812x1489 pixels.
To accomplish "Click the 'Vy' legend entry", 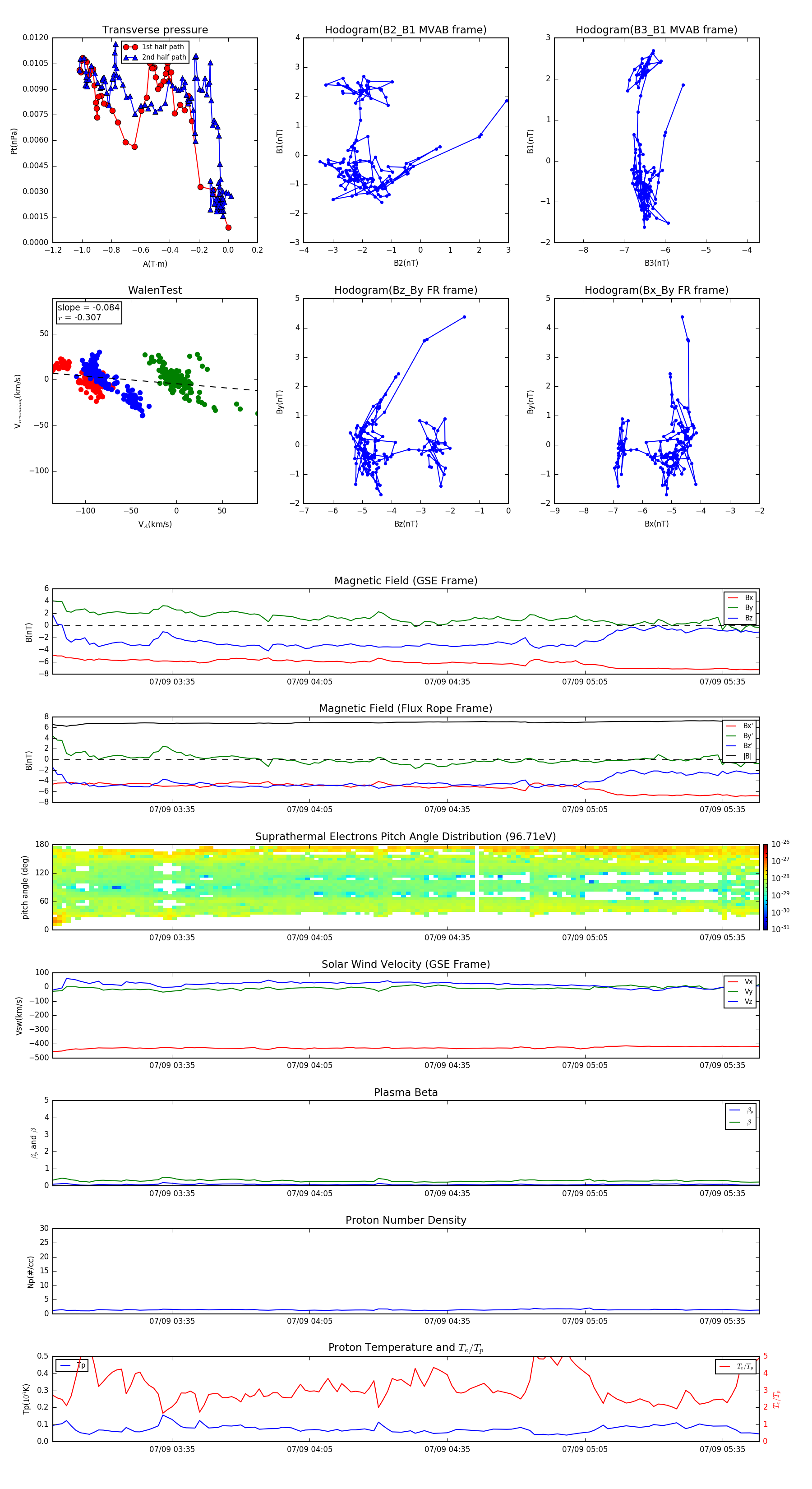I will pos(741,991).
